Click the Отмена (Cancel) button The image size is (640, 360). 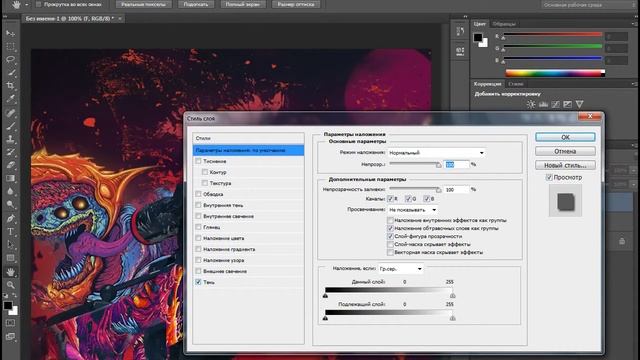[x=565, y=151]
